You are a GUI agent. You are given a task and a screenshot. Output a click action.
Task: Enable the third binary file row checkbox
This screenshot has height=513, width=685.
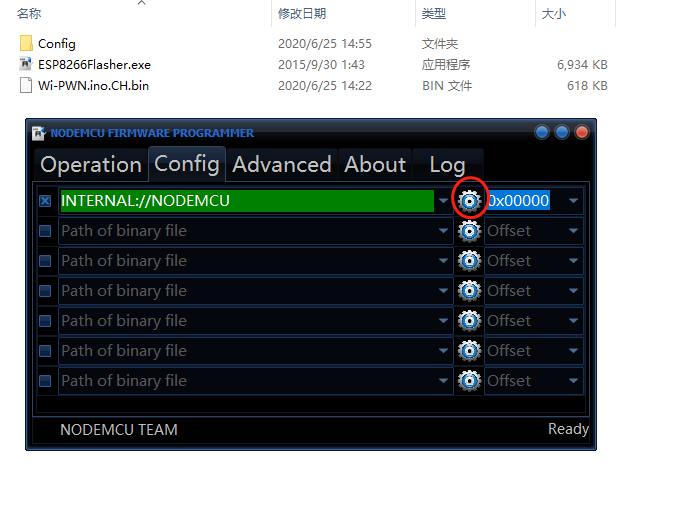point(45,261)
